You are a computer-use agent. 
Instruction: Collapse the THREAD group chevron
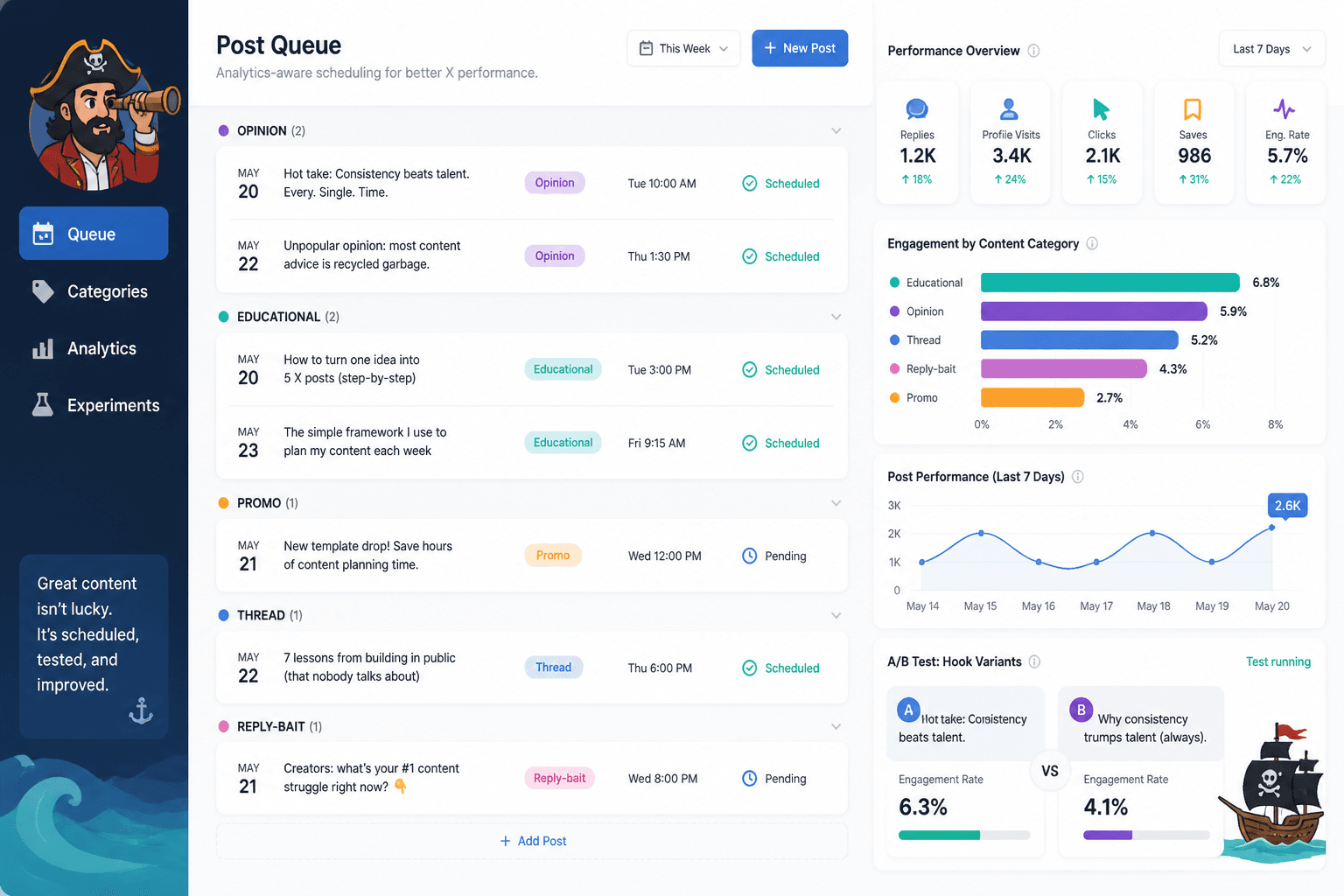point(836,615)
